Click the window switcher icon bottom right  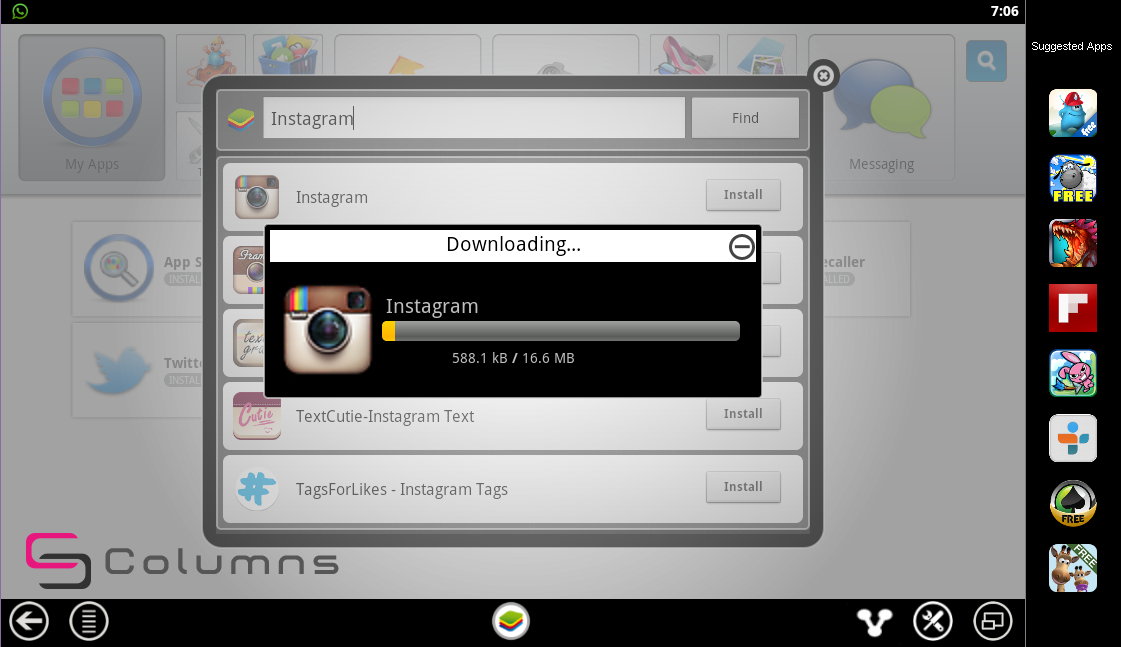(x=993, y=620)
